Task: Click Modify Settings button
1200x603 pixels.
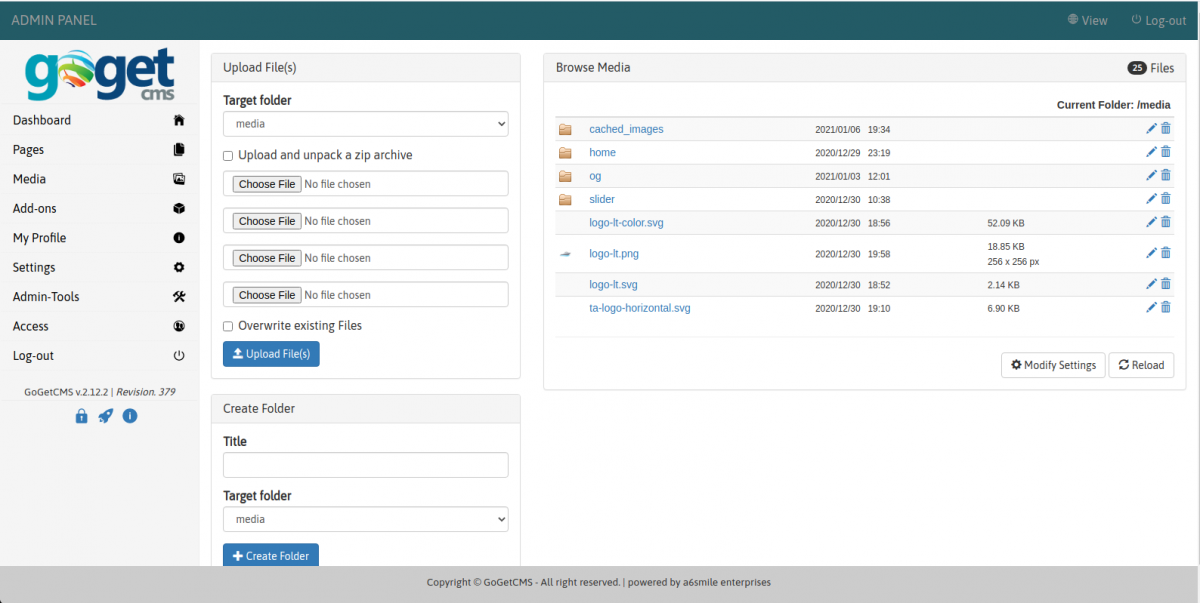Action: tap(1053, 365)
